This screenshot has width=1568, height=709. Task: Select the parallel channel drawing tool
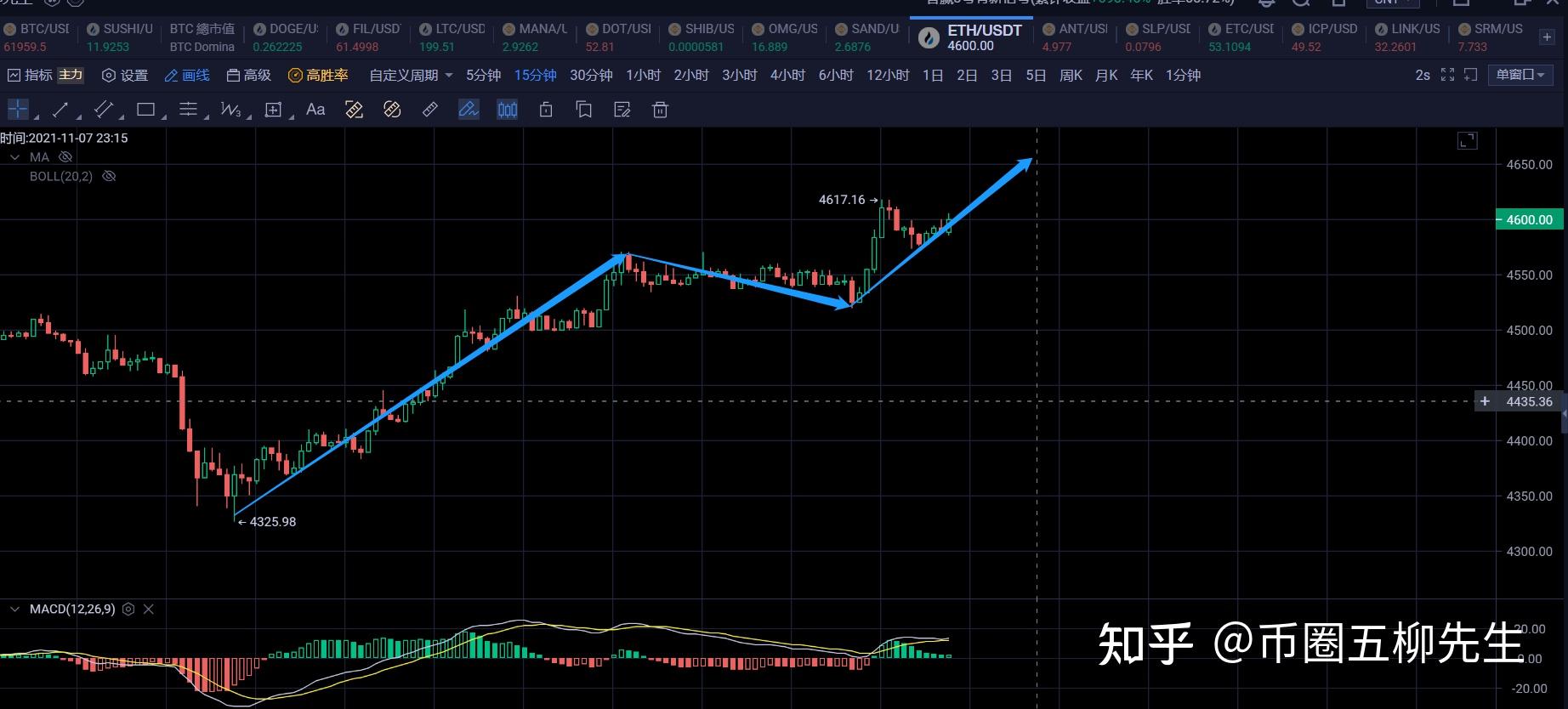click(x=104, y=109)
